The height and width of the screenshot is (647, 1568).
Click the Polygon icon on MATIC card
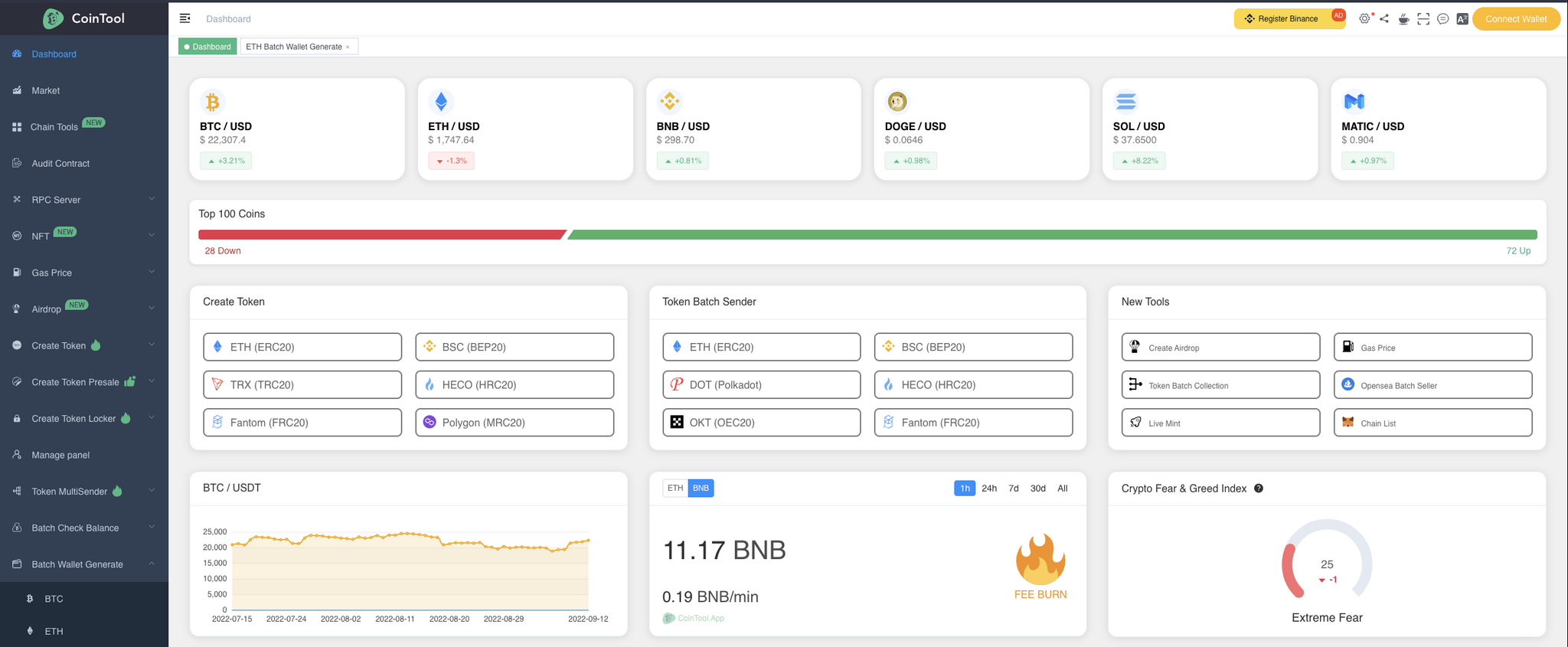coord(1354,101)
